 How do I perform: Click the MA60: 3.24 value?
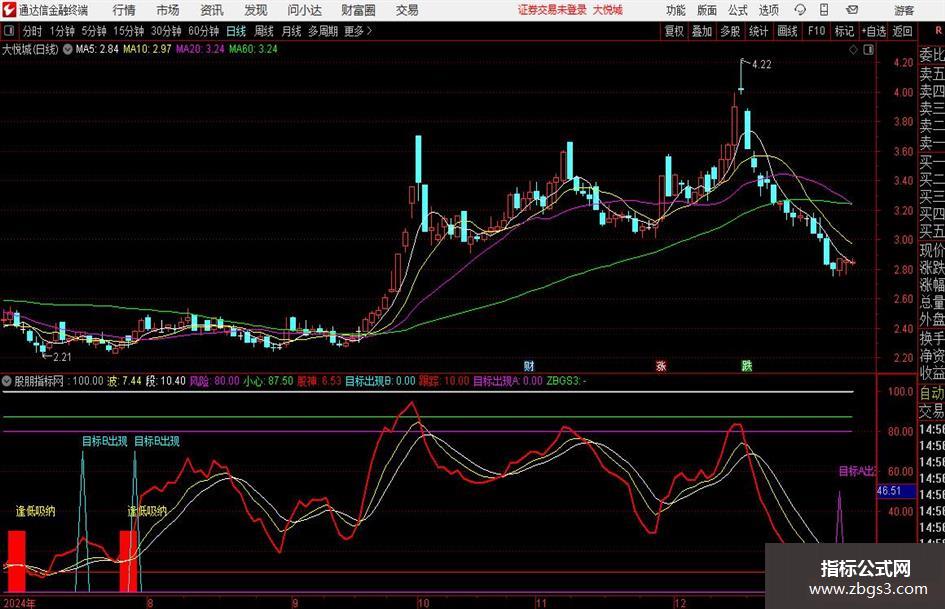coord(253,49)
